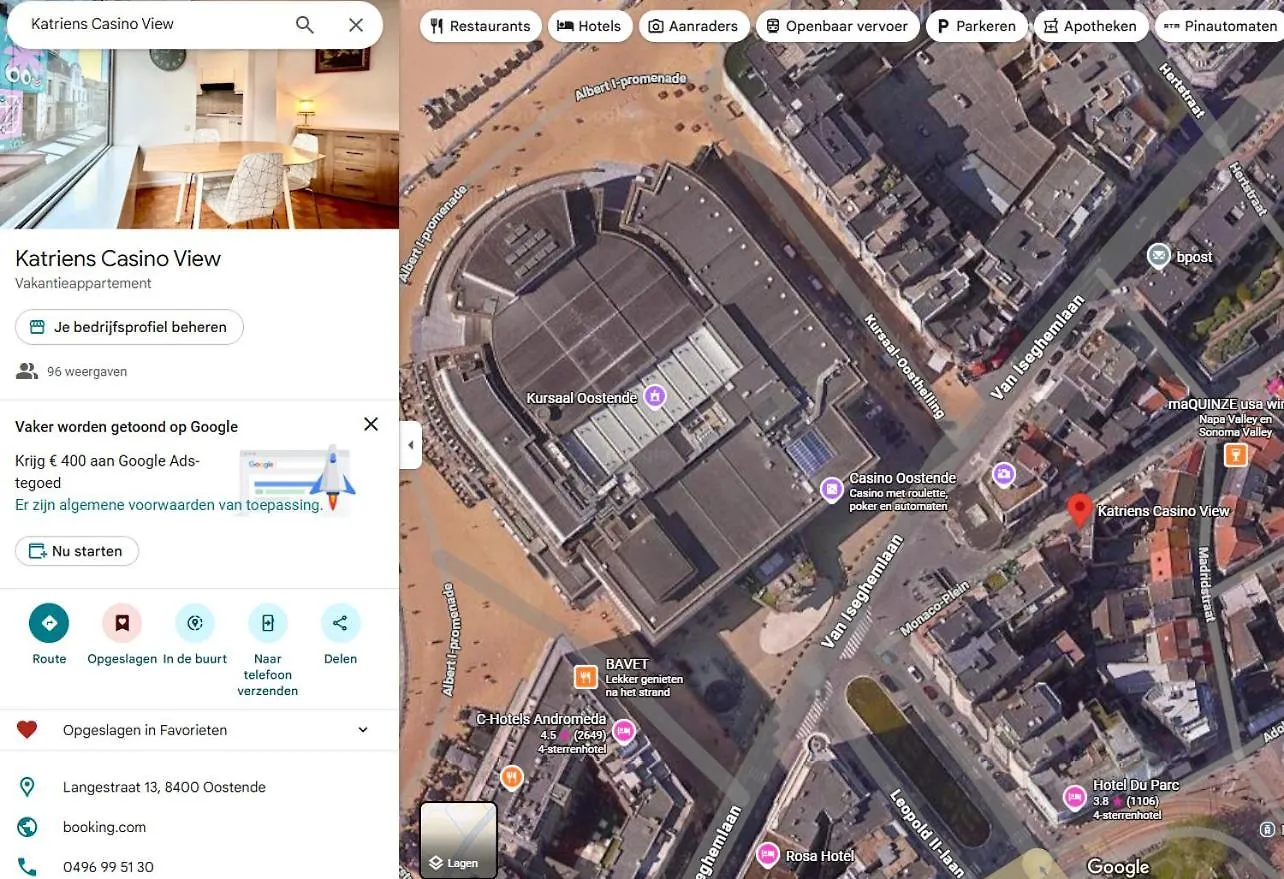Click the In de buurt icon
The height and width of the screenshot is (879, 1284).
pos(195,623)
